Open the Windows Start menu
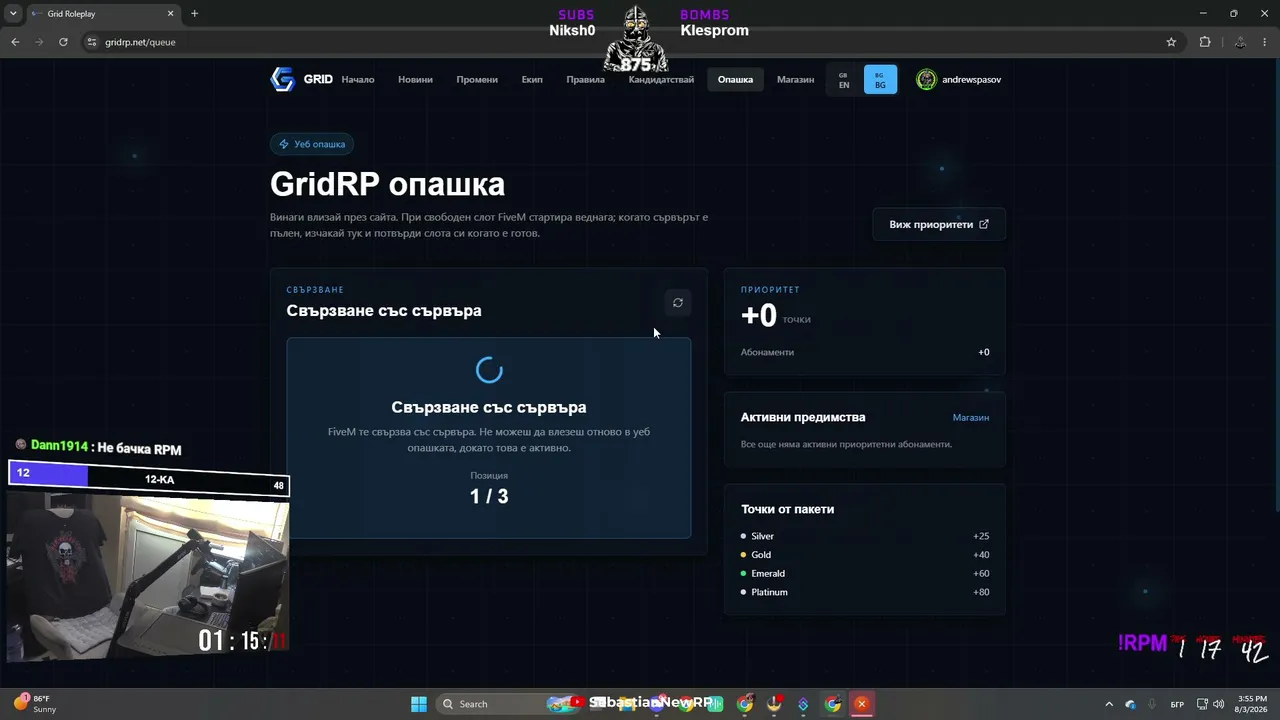This screenshot has height=720, width=1280. [419, 704]
